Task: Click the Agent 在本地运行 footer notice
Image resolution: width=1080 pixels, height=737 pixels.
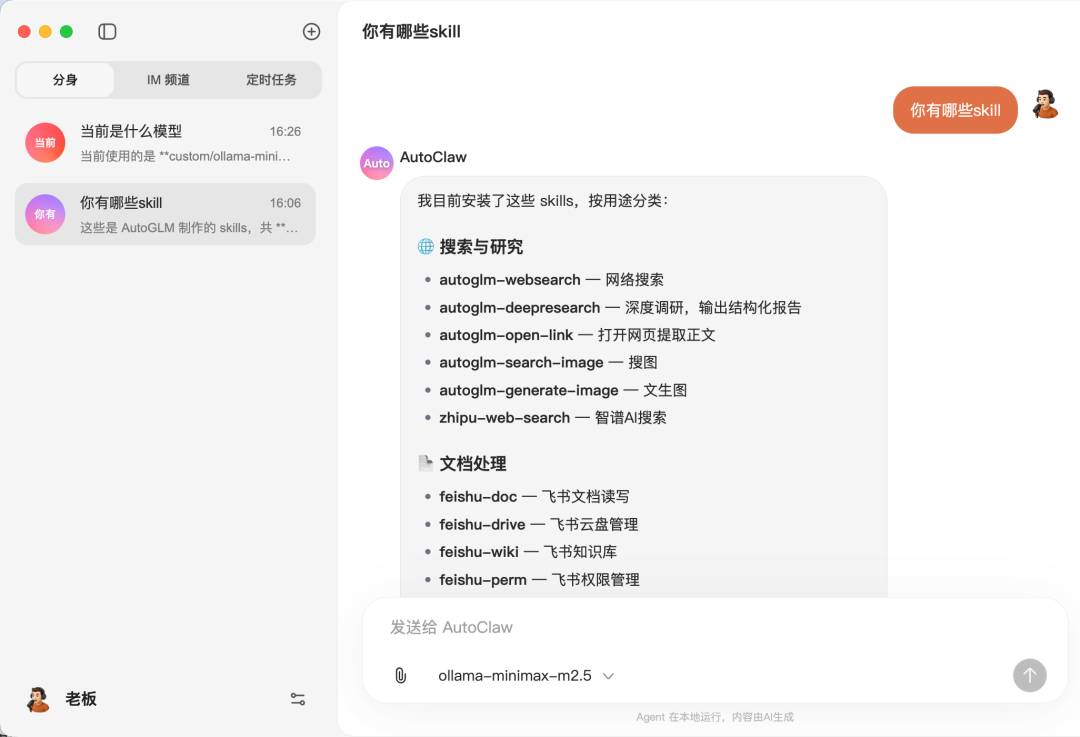Action: point(715,717)
